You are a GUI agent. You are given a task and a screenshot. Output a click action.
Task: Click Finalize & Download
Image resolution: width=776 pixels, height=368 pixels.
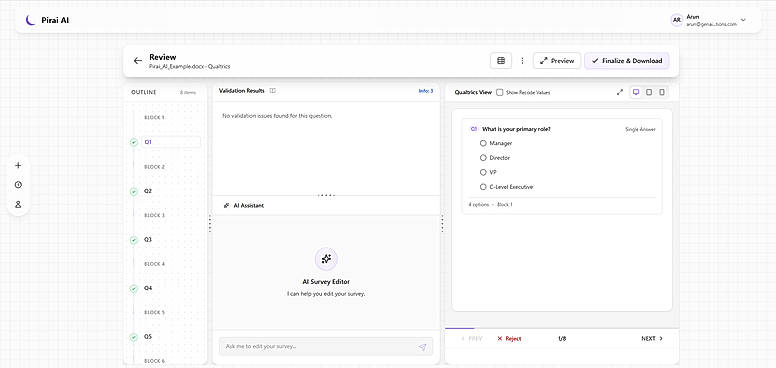pyautogui.click(x=627, y=61)
